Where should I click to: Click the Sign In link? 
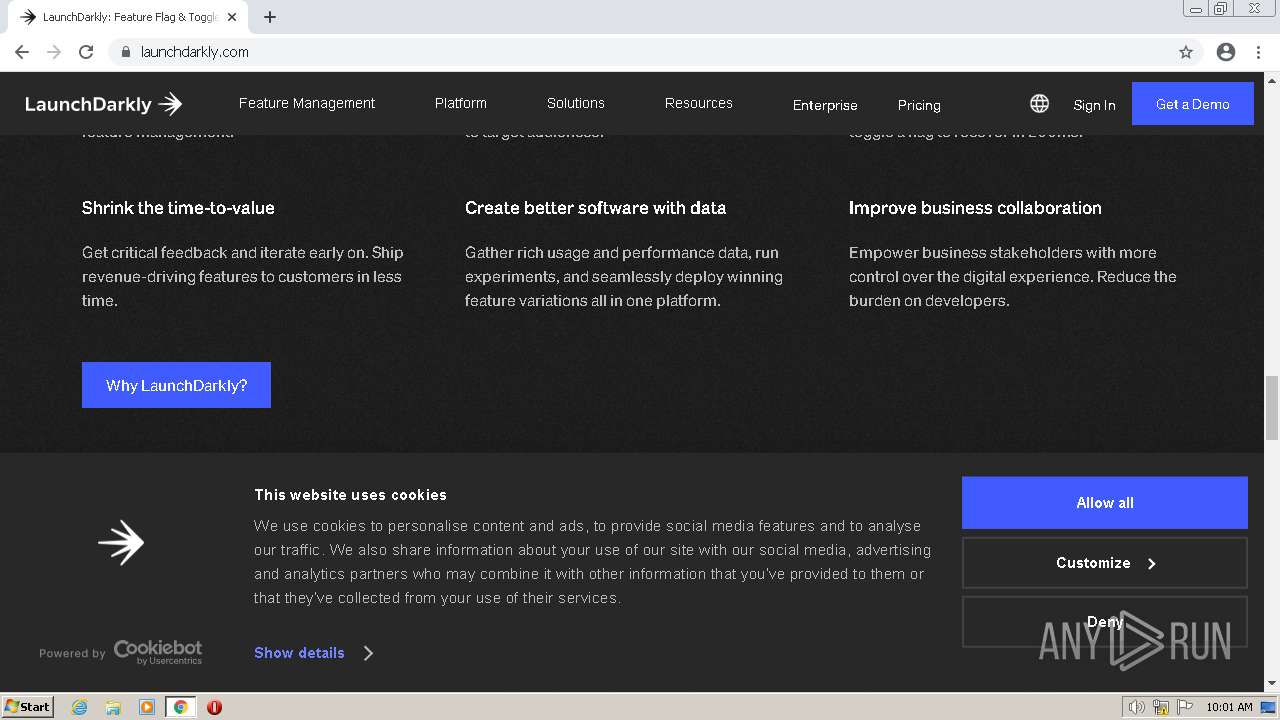pyautogui.click(x=1094, y=105)
